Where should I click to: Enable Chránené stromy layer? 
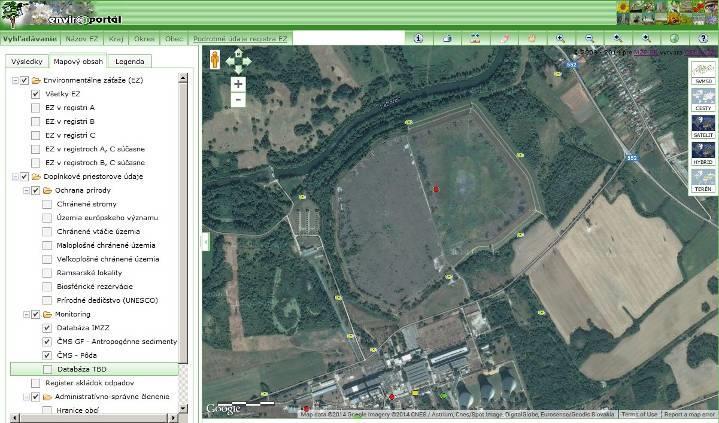pos(47,204)
